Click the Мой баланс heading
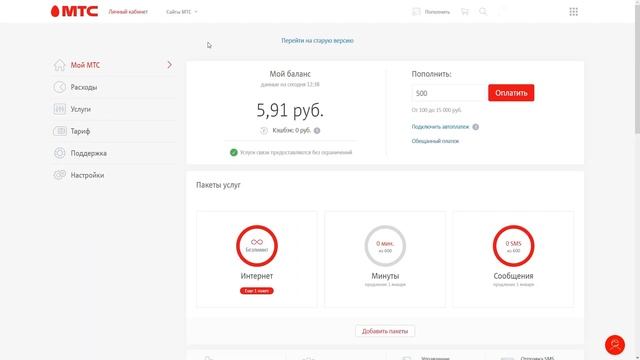 click(x=290, y=74)
